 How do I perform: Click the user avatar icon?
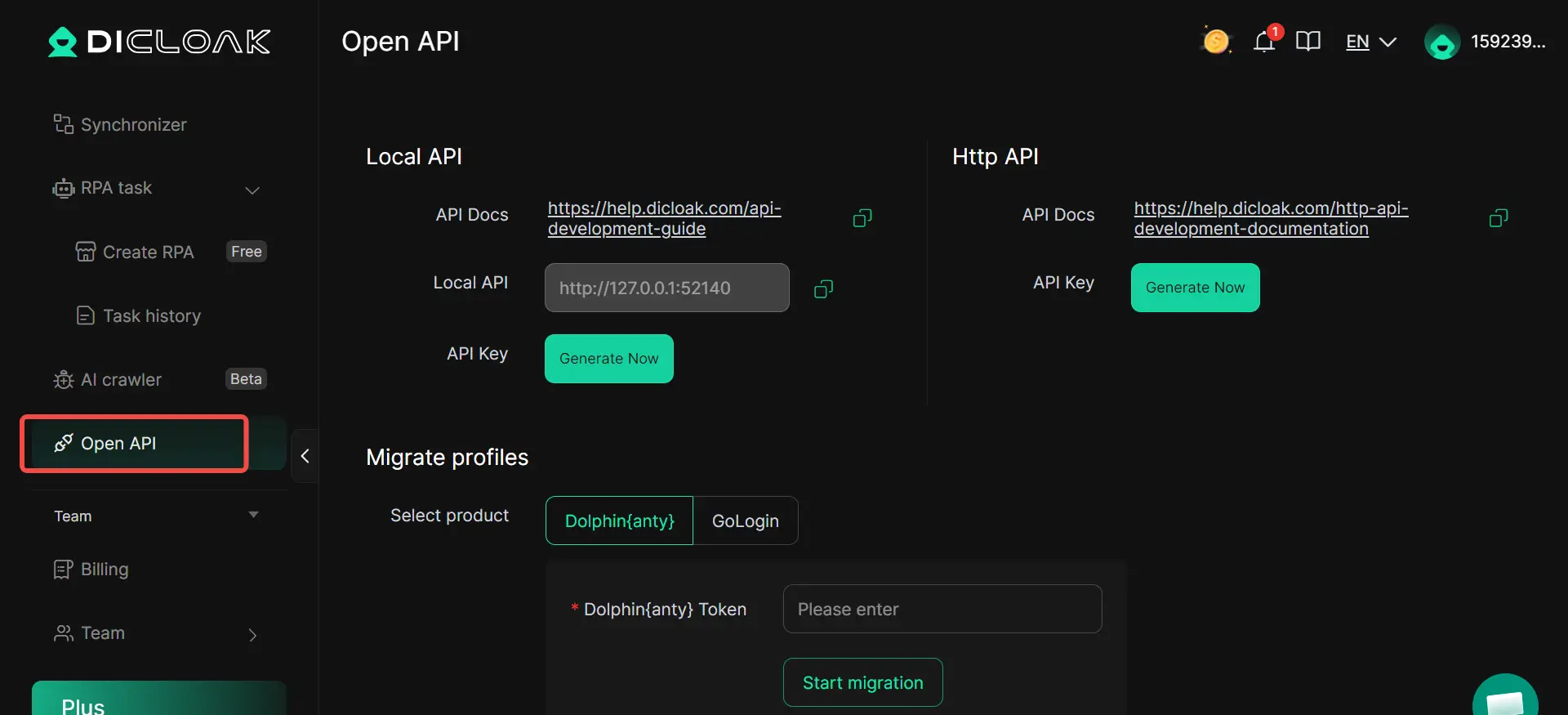click(x=1442, y=42)
